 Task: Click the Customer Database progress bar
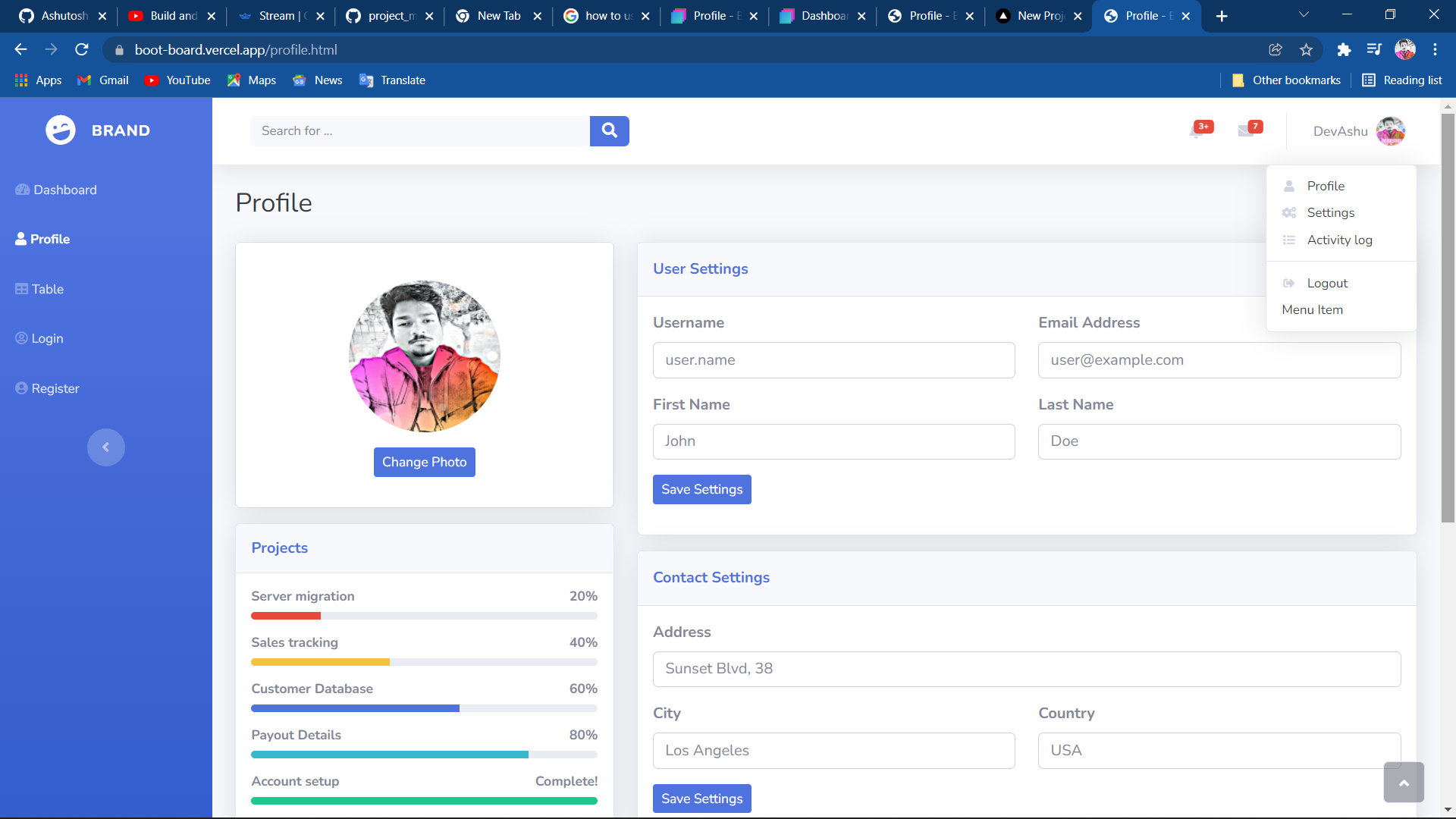click(424, 709)
